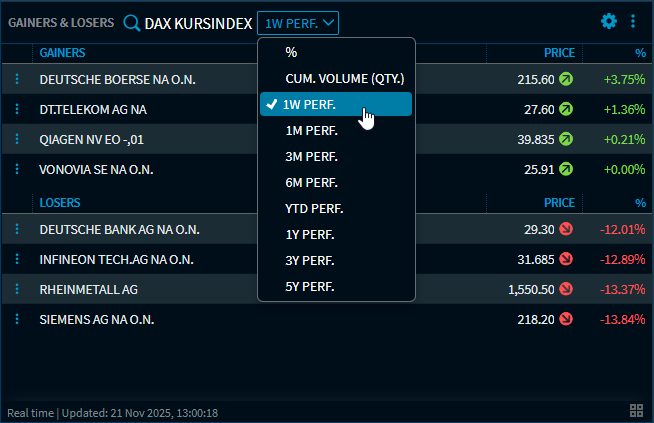
Task: Click the grid layout icon in bottom corner
Action: pyautogui.click(x=636, y=411)
